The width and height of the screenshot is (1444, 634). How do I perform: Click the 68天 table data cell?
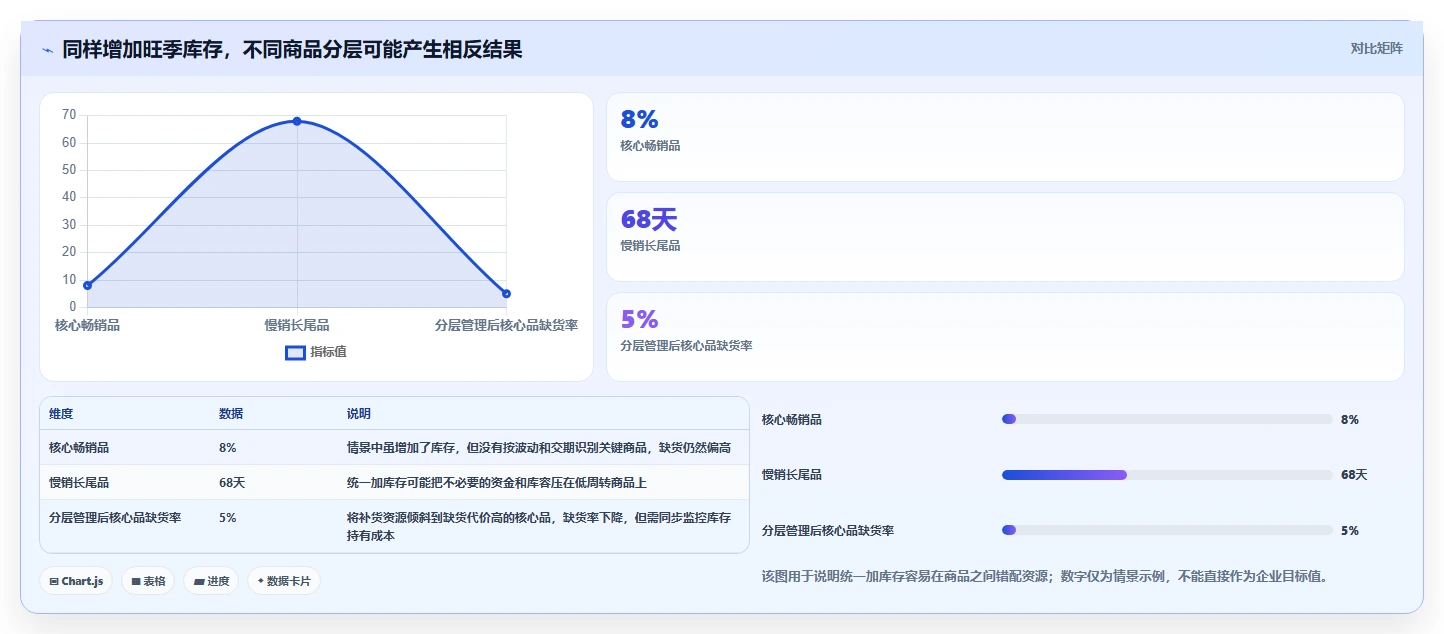(x=232, y=483)
